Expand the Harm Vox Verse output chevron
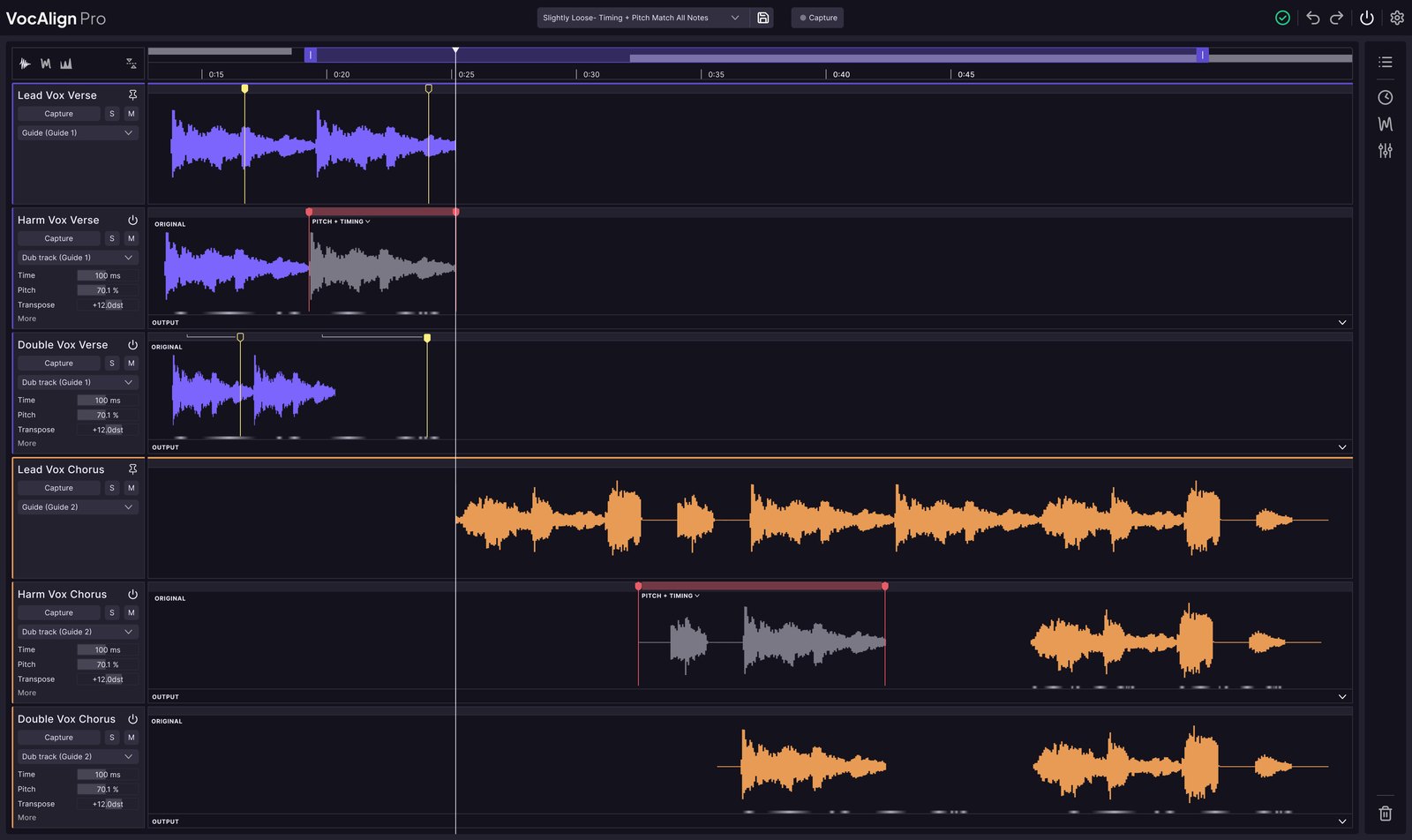1412x840 pixels. (1342, 323)
